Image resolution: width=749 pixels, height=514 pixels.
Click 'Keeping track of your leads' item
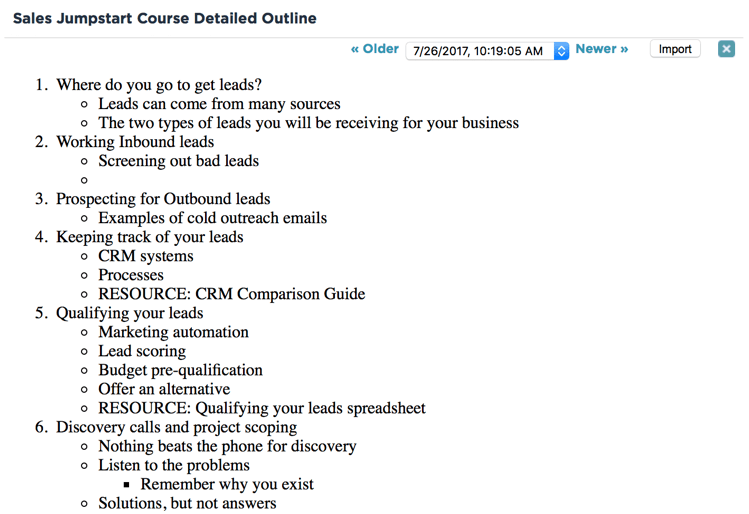coord(150,237)
